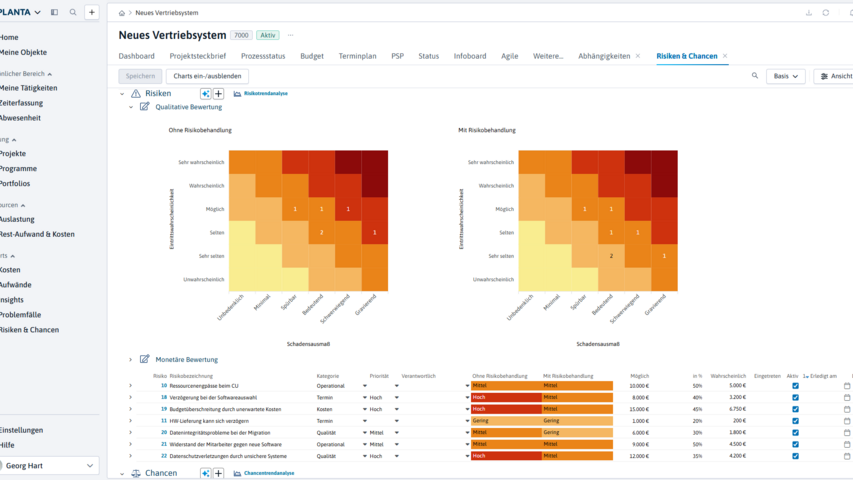Switch to the Projektsteckbrief tab

point(197,56)
